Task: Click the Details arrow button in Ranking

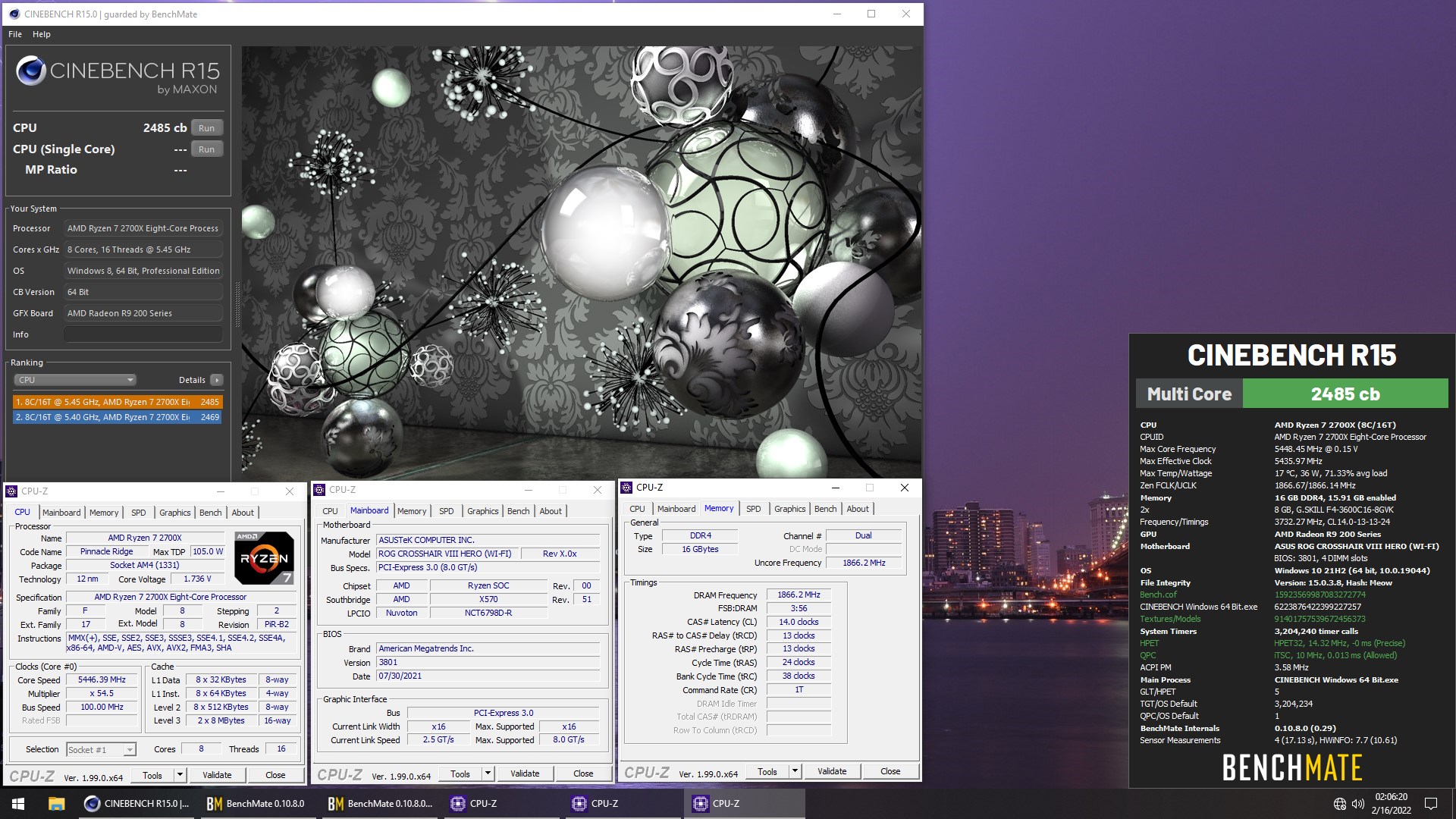Action: pyautogui.click(x=217, y=380)
